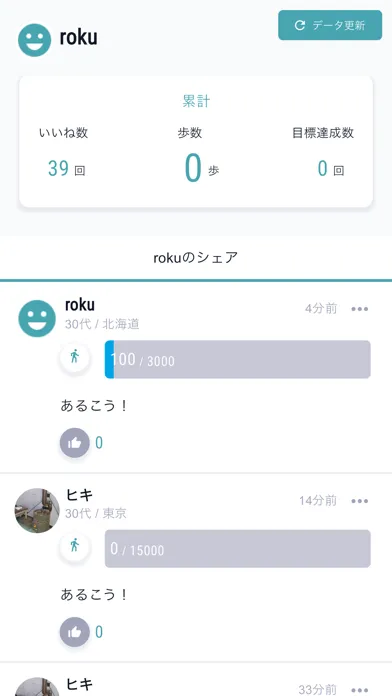Open ヒキ's profile photo in the 14分前 post

[37, 510]
